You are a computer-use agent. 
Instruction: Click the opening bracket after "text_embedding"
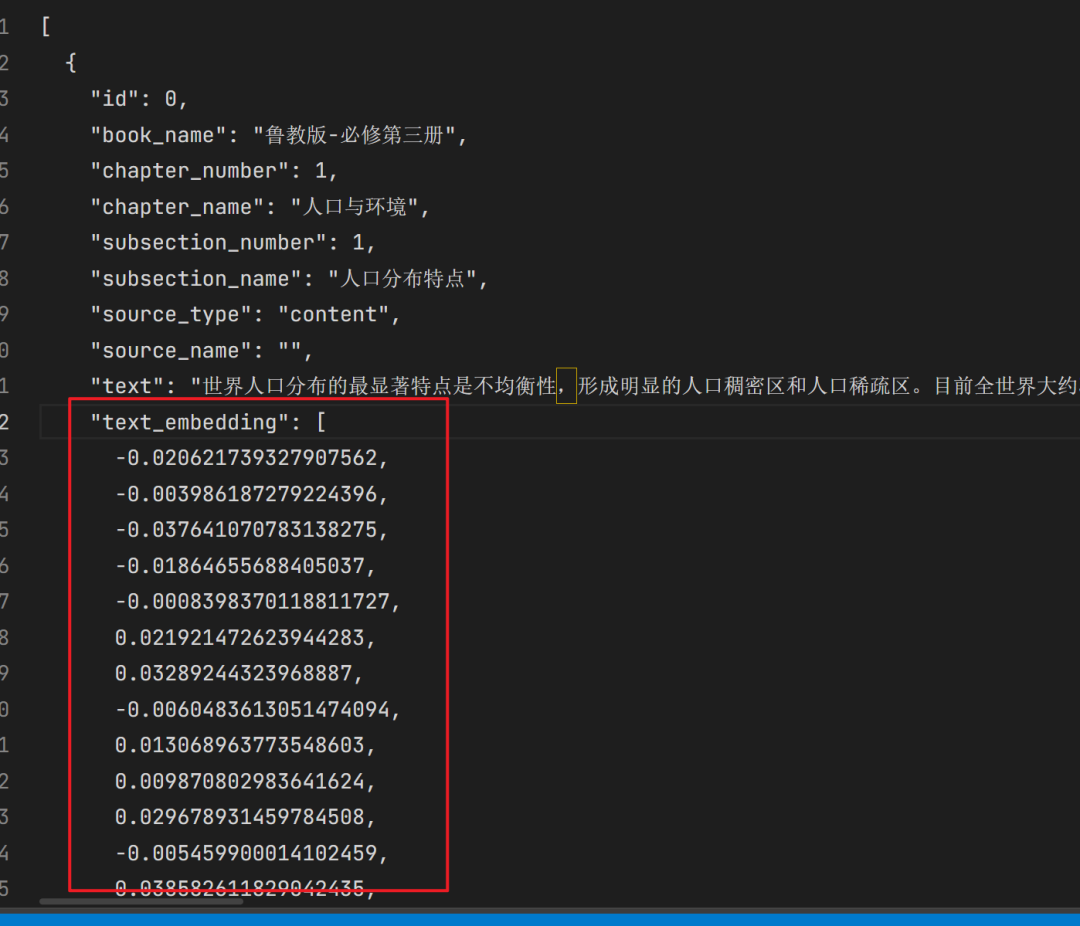pyautogui.click(x=321, y=422)
